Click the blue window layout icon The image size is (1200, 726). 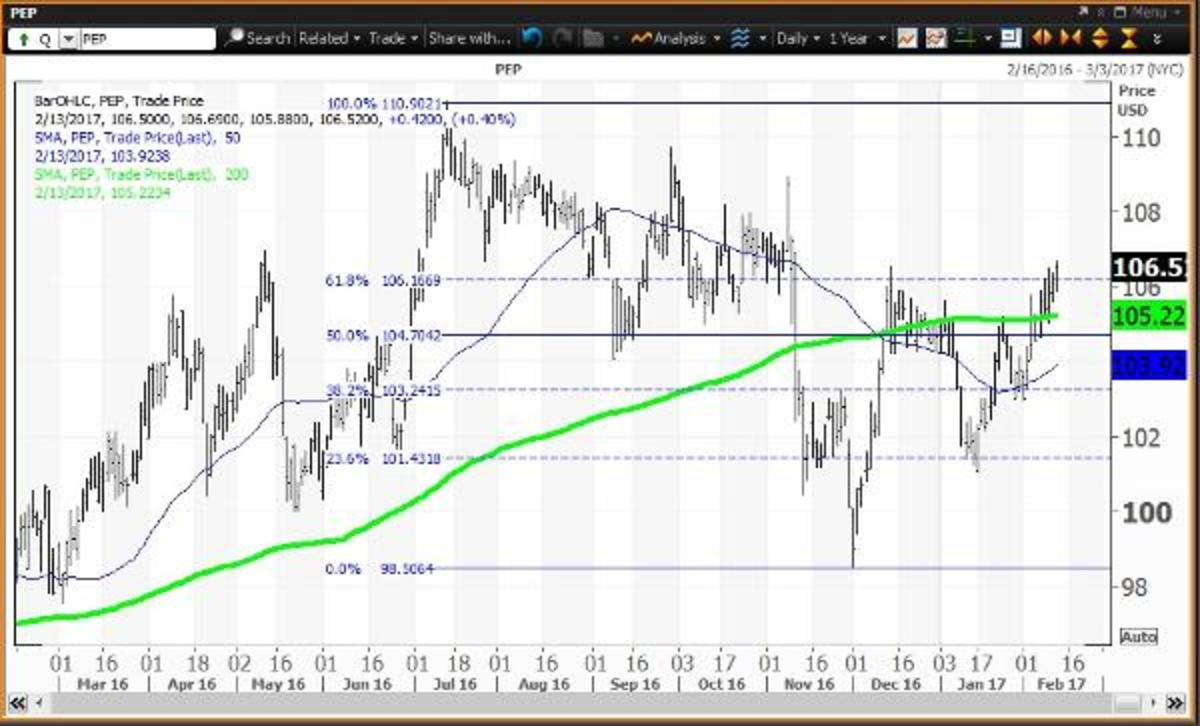coord(1010,39)
